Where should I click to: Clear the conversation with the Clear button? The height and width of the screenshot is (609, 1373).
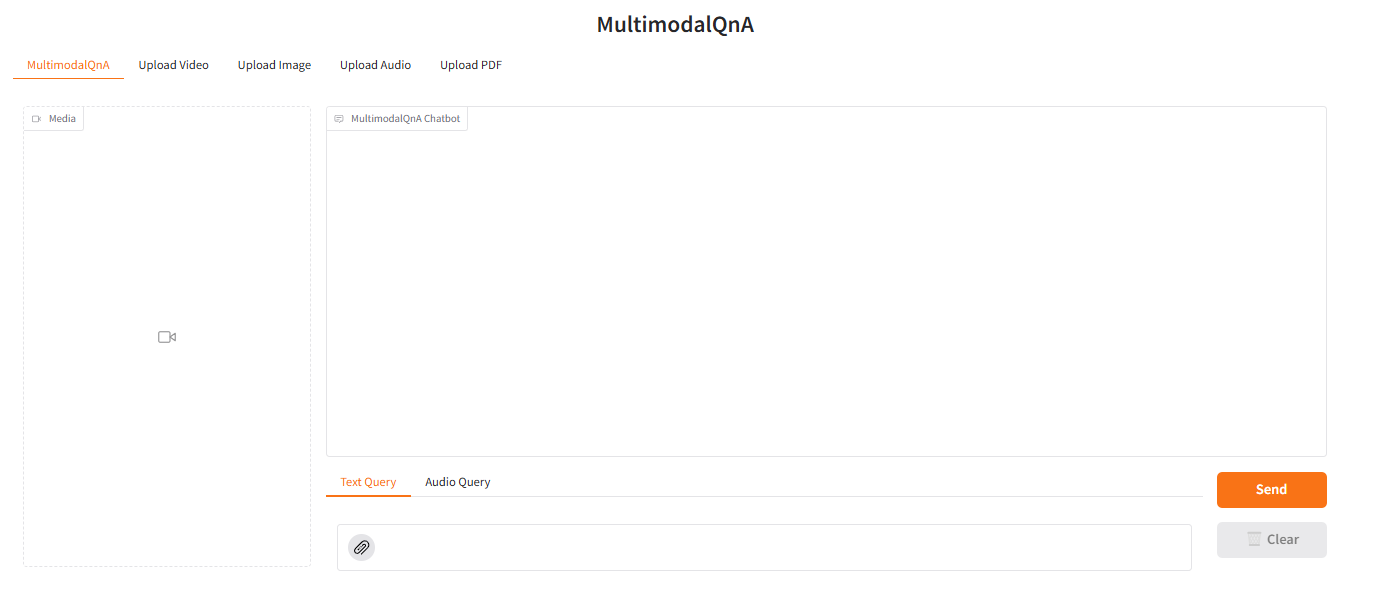pyautogui.click(x=1271, y=539)
